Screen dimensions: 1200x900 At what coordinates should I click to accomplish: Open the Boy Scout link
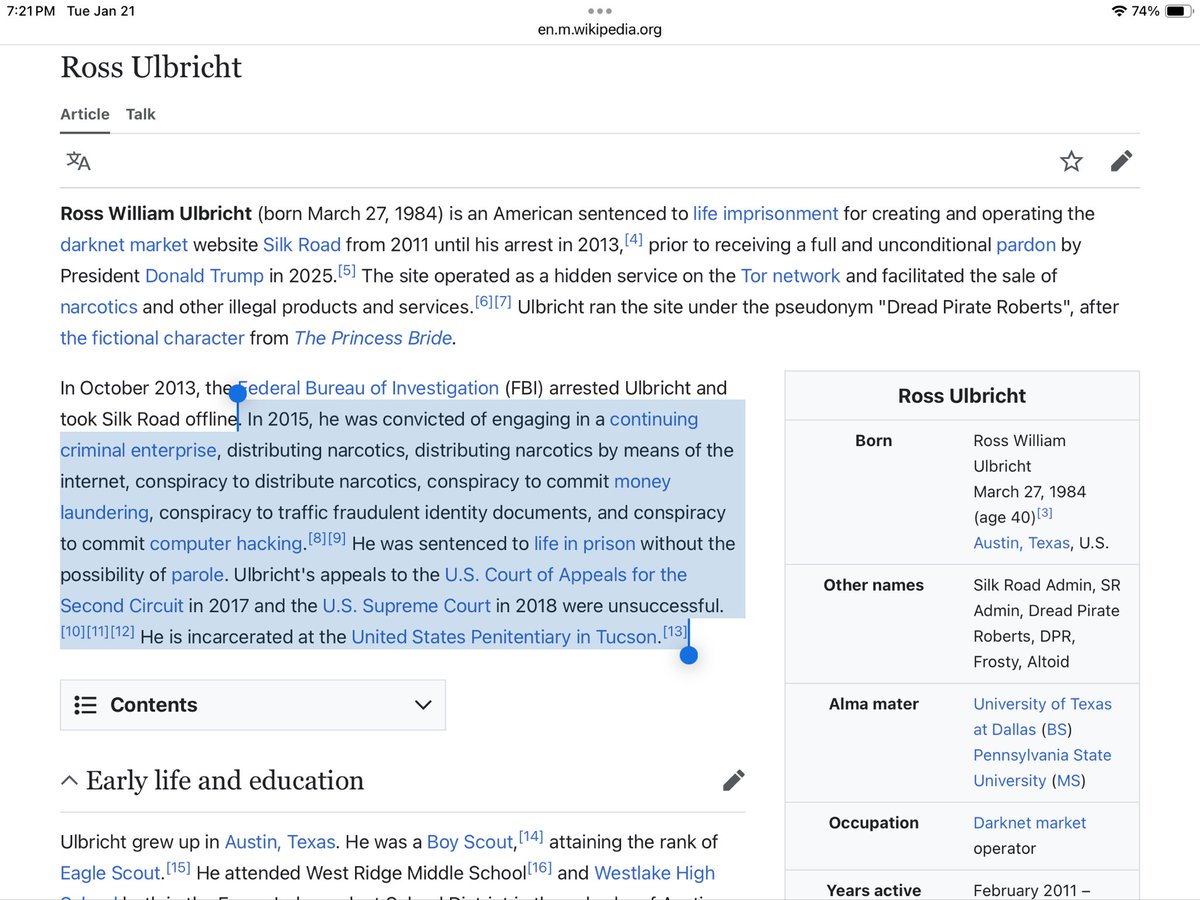(470, 842)
